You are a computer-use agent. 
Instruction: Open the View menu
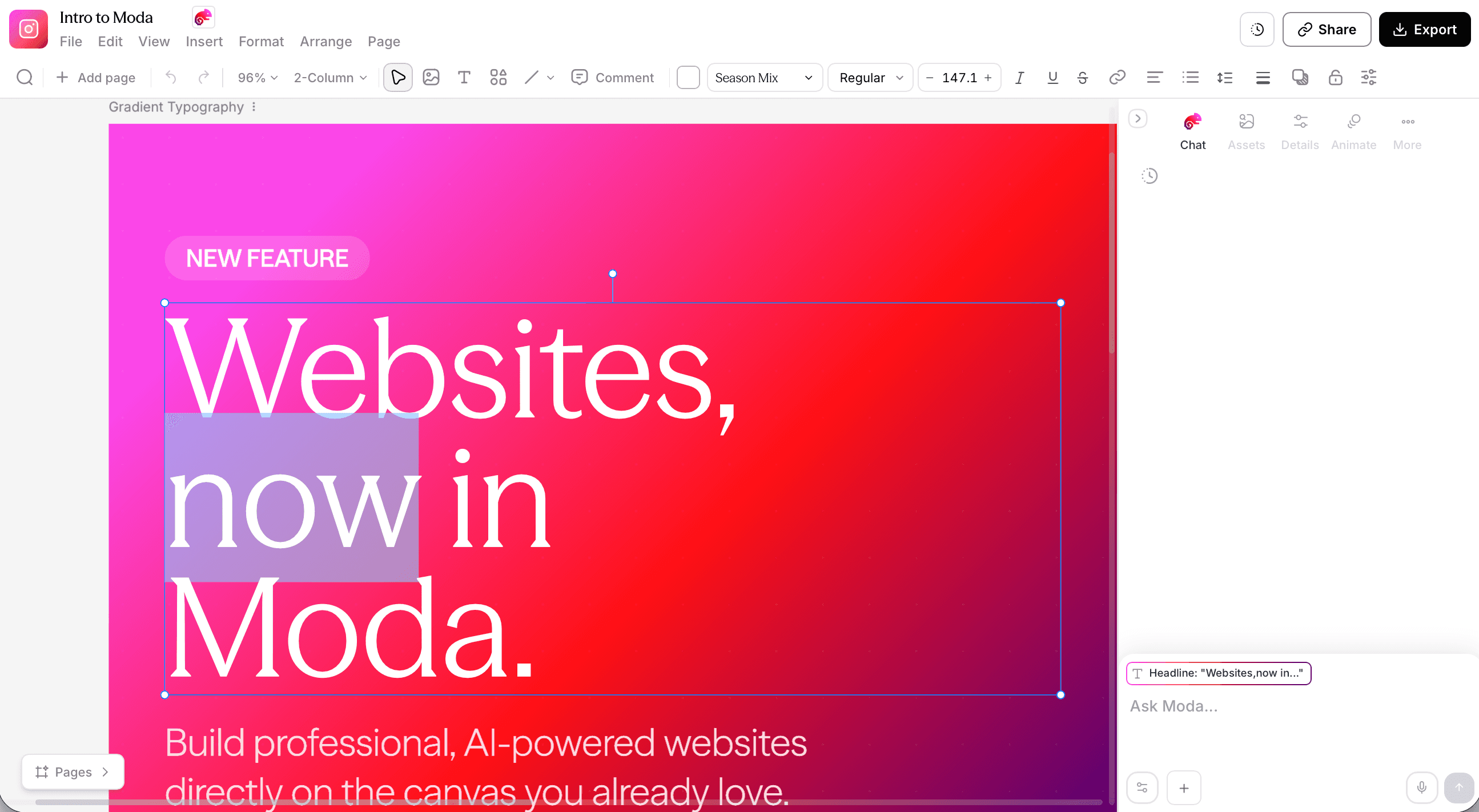(154, 41)
